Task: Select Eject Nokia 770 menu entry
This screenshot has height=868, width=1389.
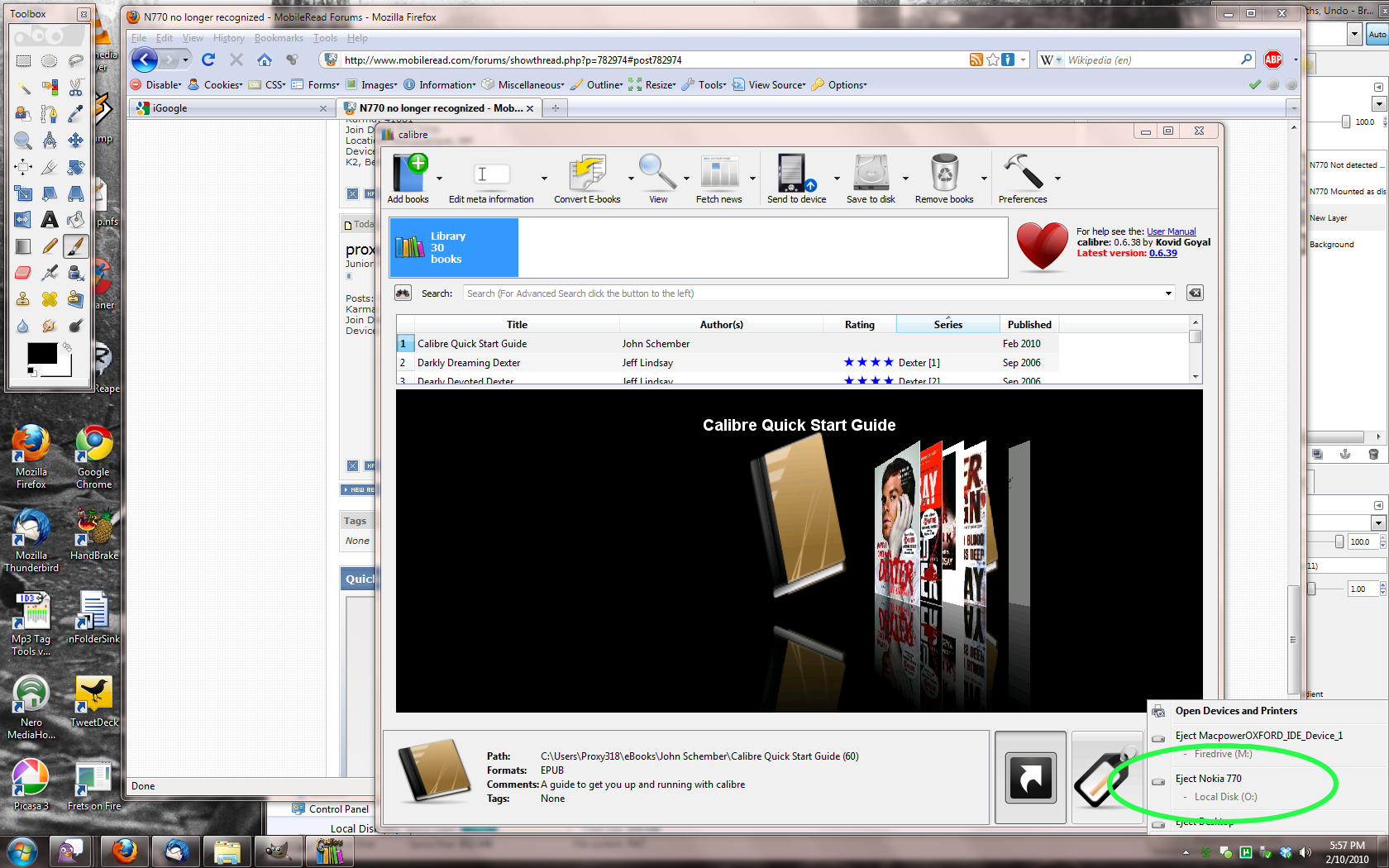Action: 1209,779
